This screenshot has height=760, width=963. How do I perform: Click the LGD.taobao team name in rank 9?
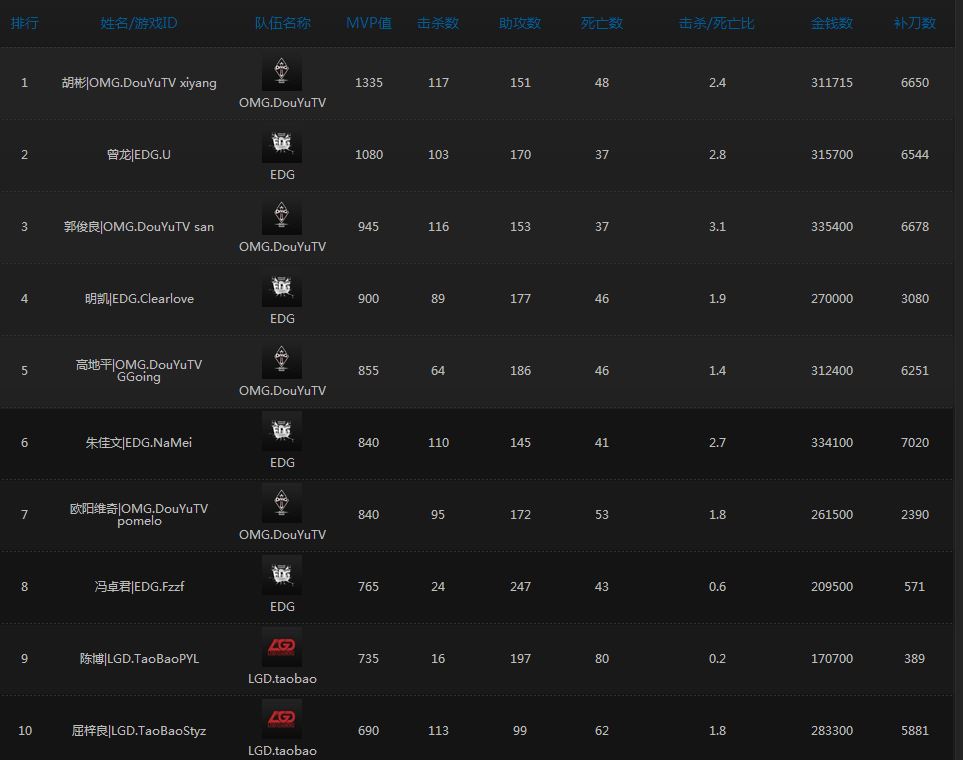282,679
